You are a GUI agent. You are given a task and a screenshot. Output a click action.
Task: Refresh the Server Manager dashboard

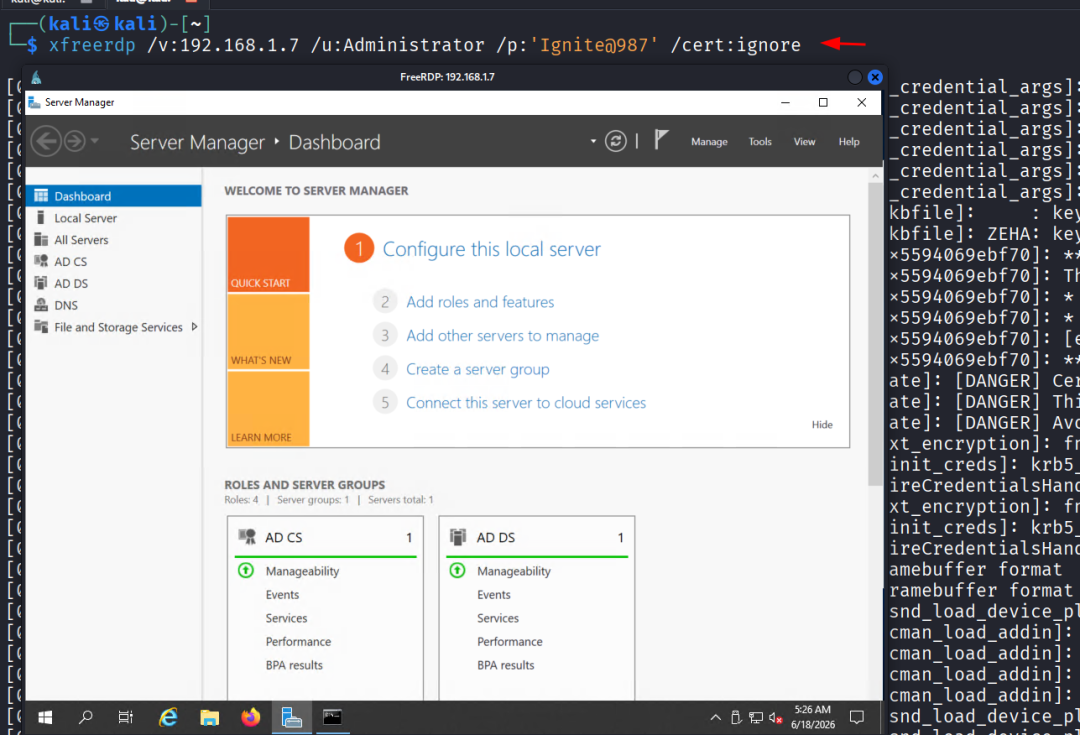615,141
